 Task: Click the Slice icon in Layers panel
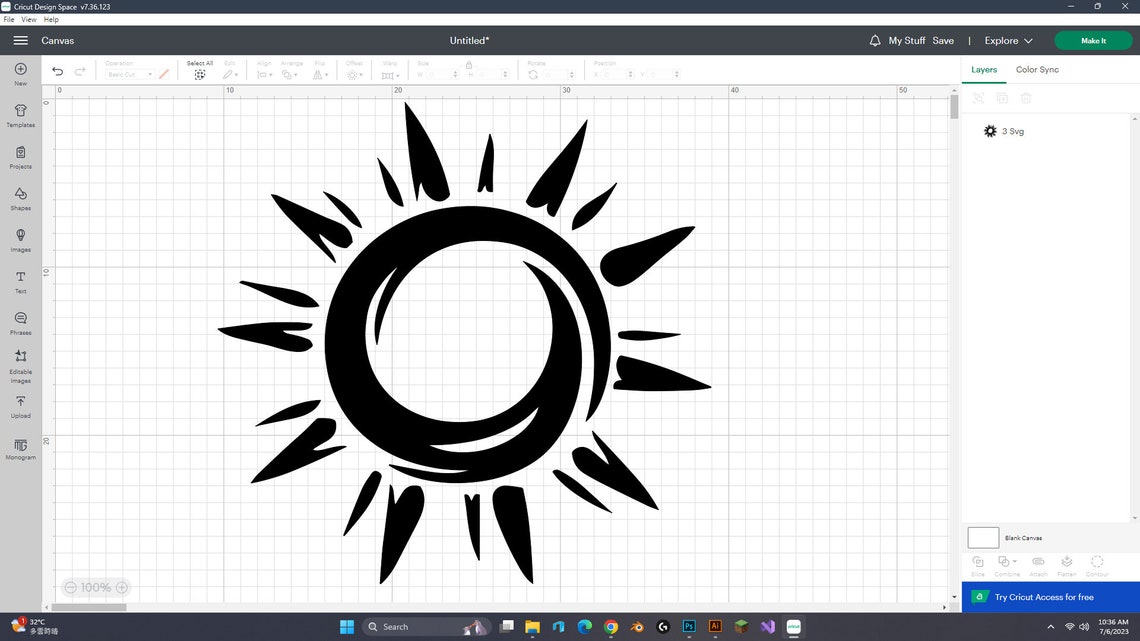(x=978, y=563)
